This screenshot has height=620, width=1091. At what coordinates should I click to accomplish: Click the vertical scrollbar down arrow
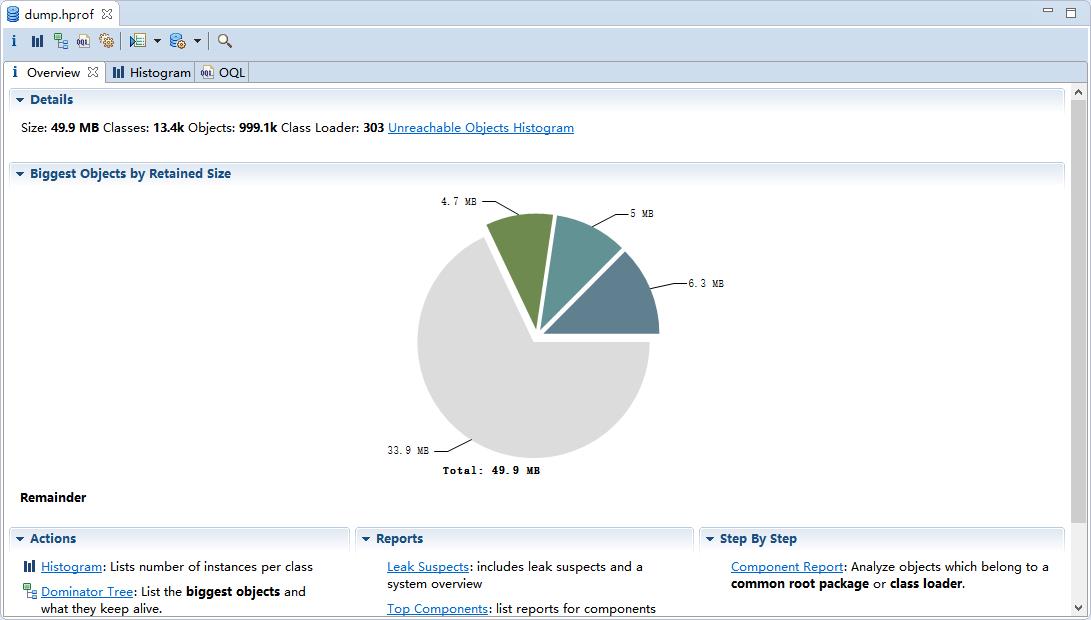(x=1078, y=608)
